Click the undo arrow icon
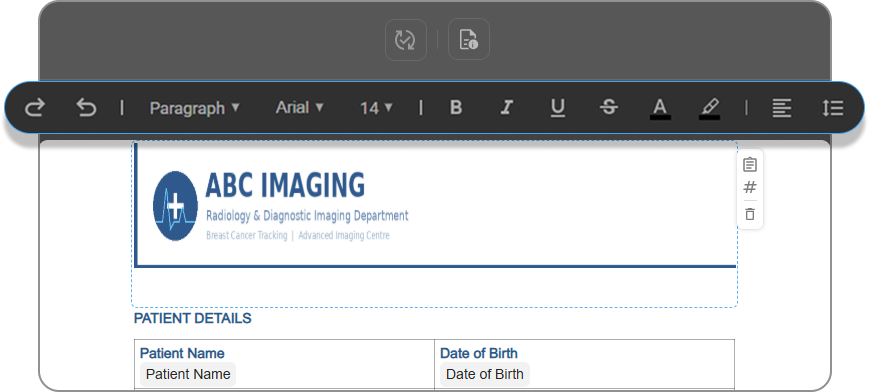The height and width of the screenshot is (392, 869). tap(86, 108)
